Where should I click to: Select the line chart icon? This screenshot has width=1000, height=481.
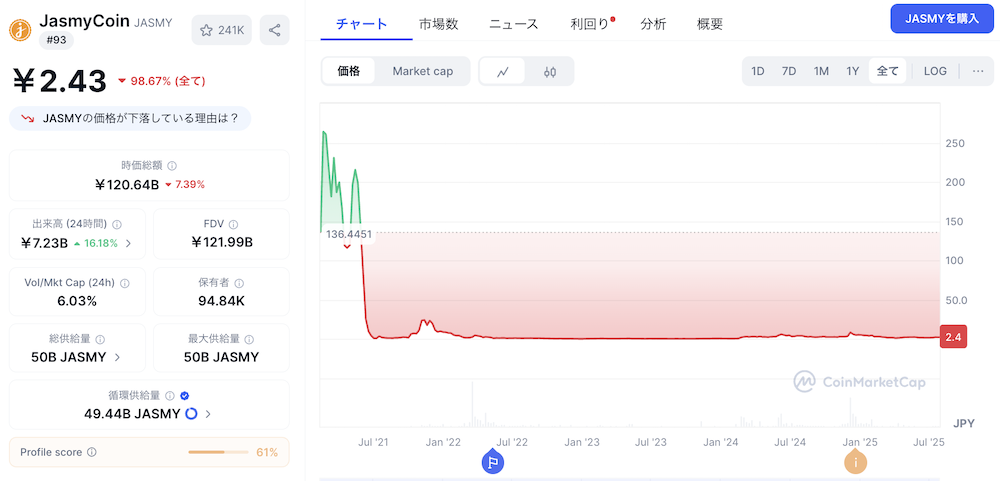[503, 71]
